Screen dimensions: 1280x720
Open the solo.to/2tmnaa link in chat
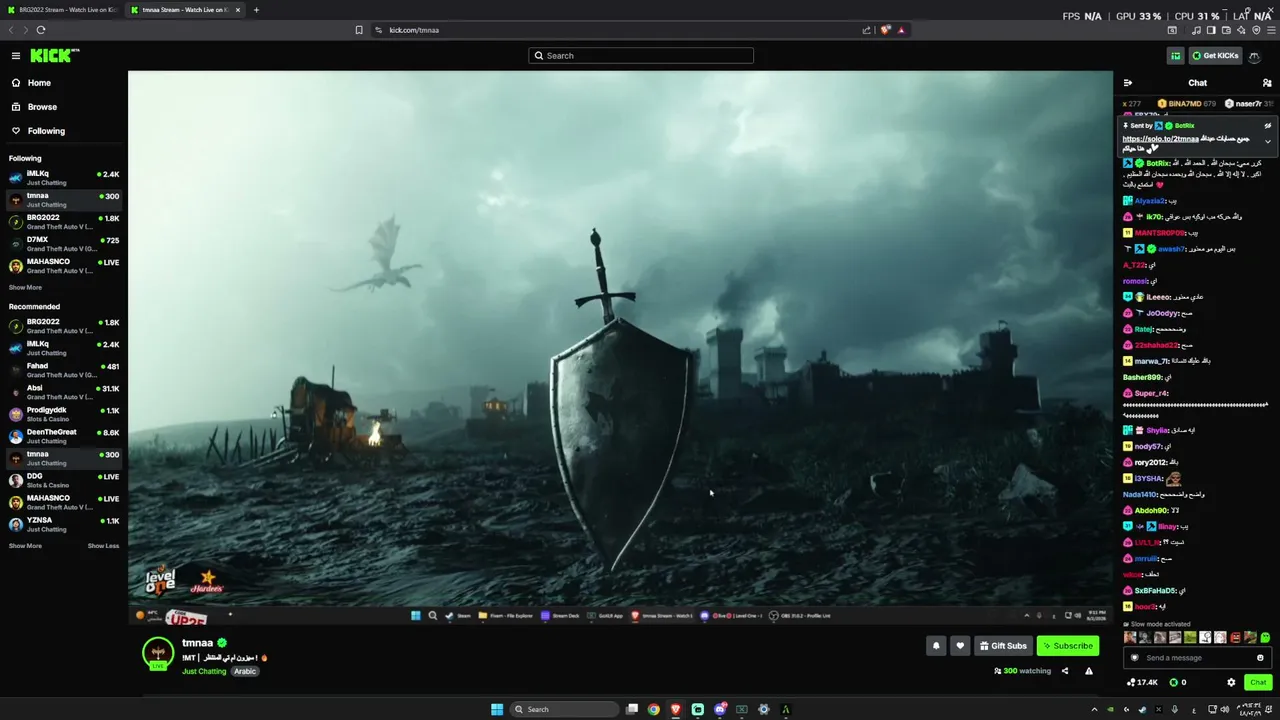[1160, 138]
